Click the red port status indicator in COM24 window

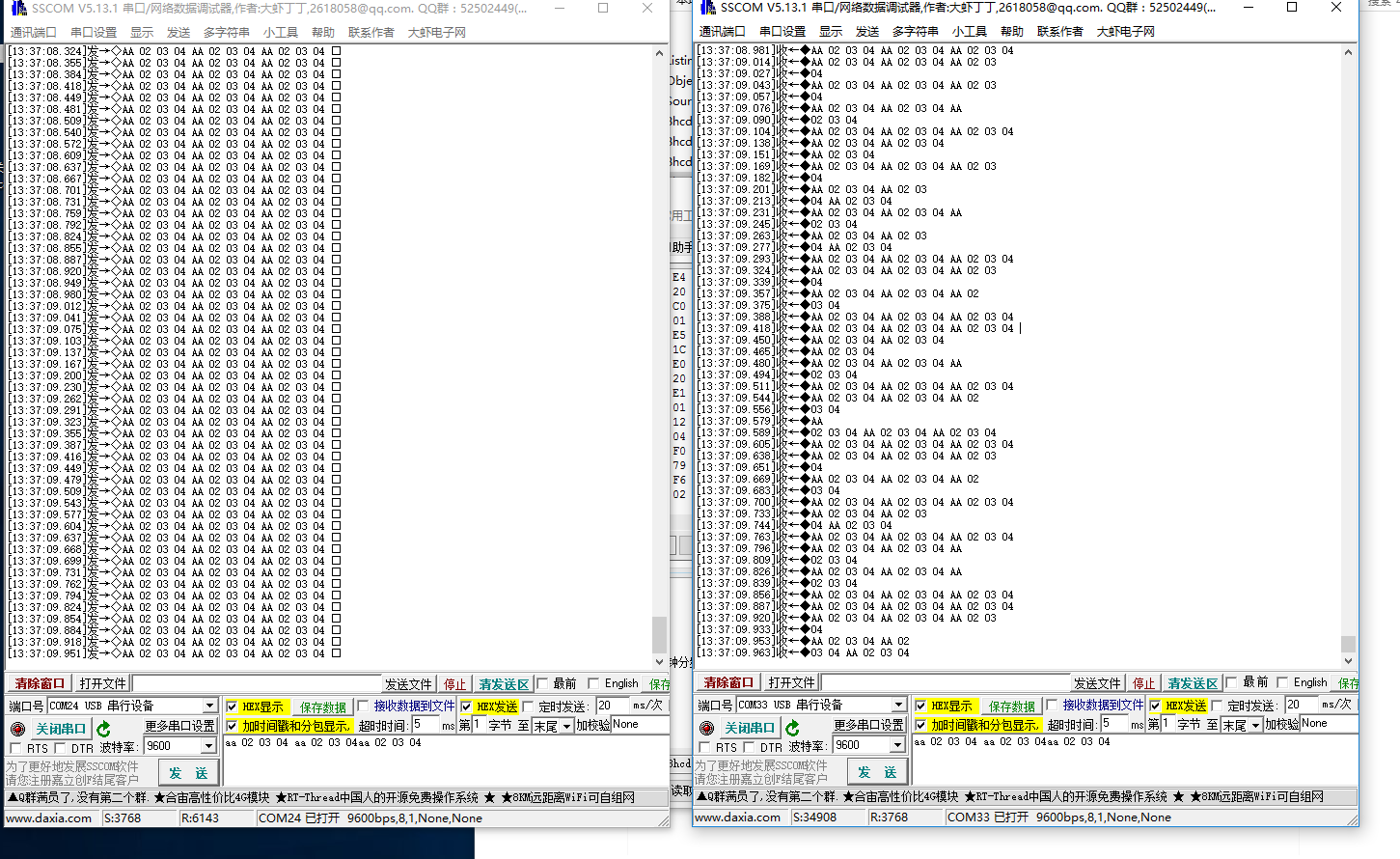pos(17,730)
